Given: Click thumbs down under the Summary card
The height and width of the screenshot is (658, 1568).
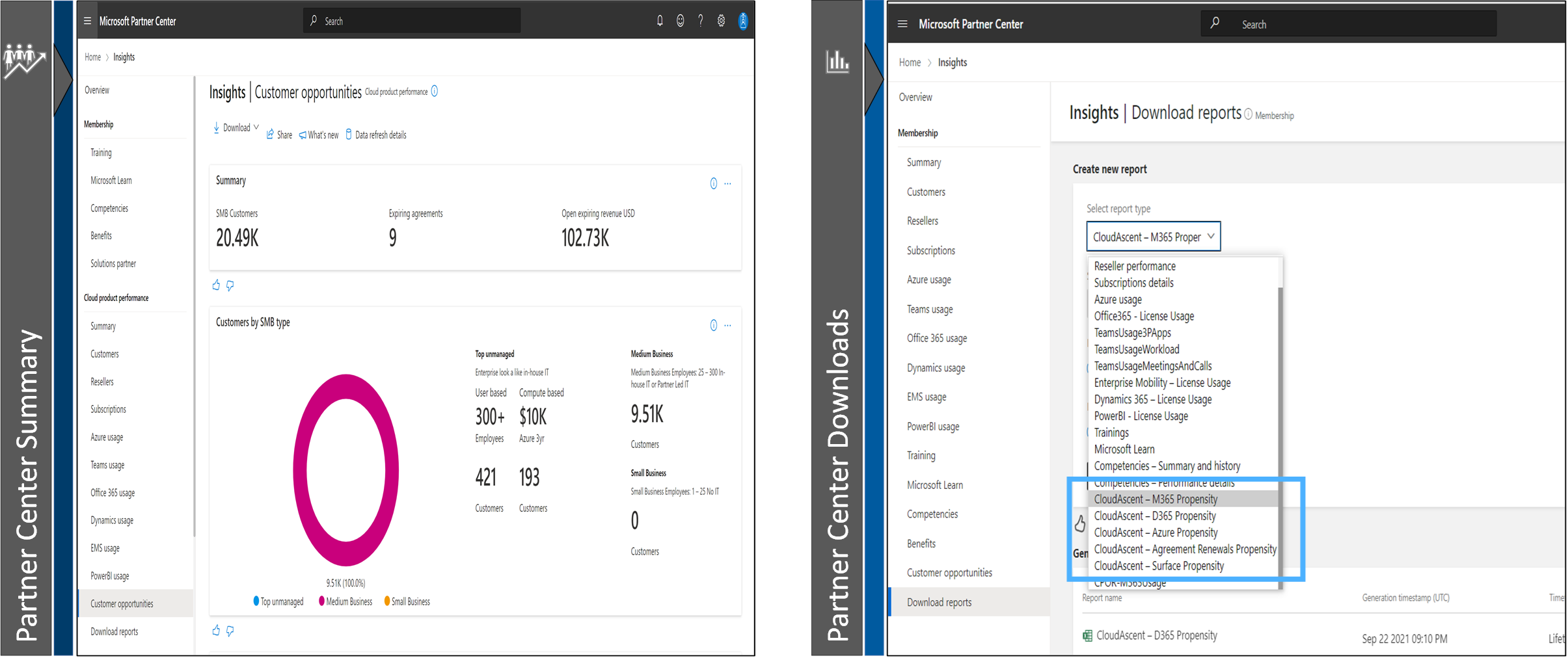Looking at the screenshot, I should coord(230,285).
